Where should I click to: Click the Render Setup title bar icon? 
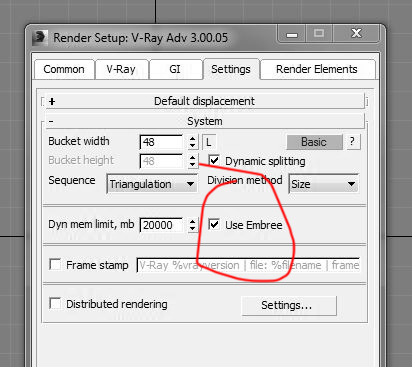click(40, 38)
